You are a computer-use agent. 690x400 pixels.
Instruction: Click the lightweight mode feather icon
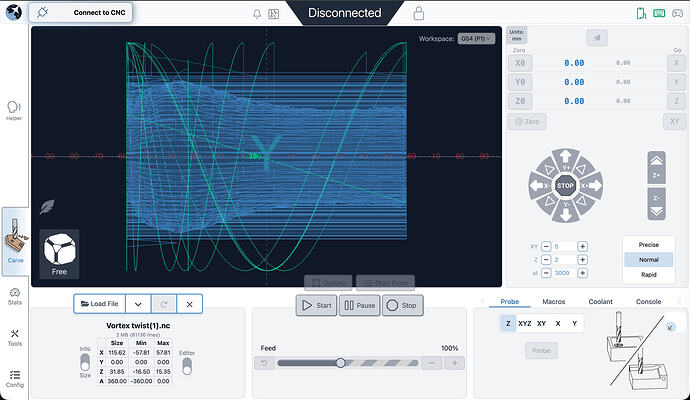coord(47,206)
